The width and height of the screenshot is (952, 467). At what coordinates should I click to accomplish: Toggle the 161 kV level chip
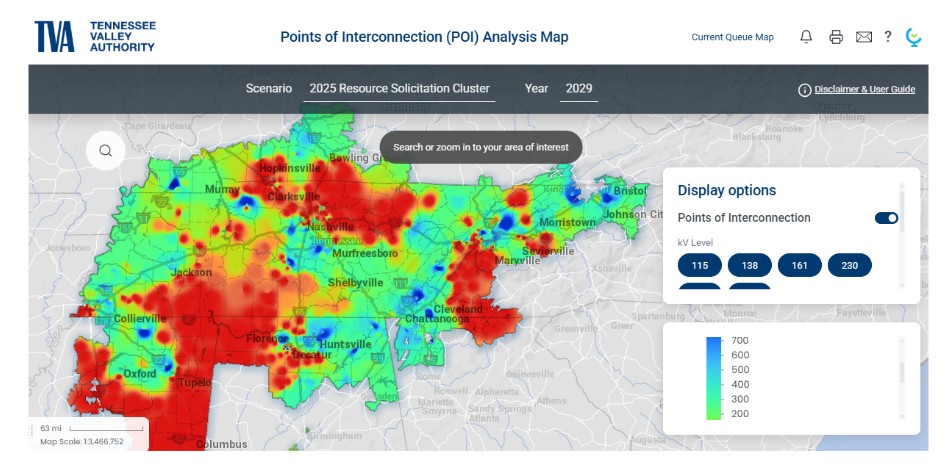pyautogui.click(x=800, y=265)
